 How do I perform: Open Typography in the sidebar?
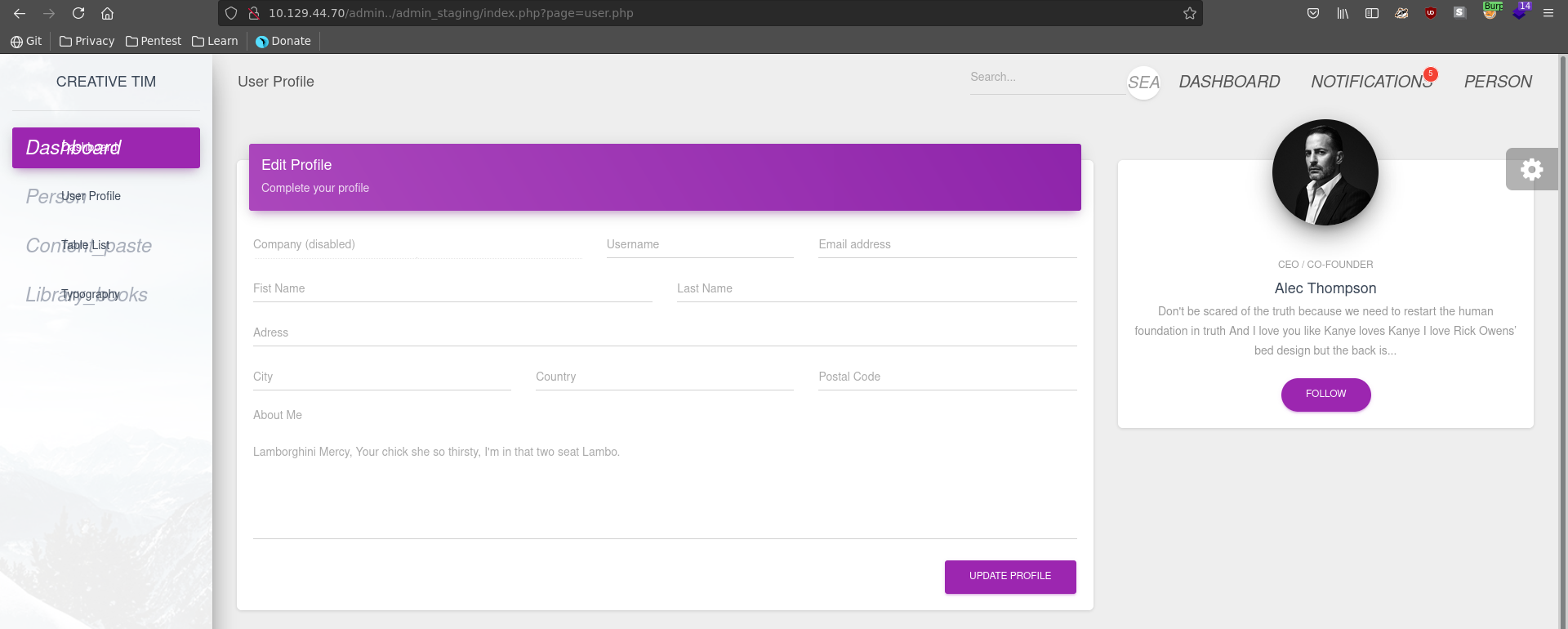91,294
